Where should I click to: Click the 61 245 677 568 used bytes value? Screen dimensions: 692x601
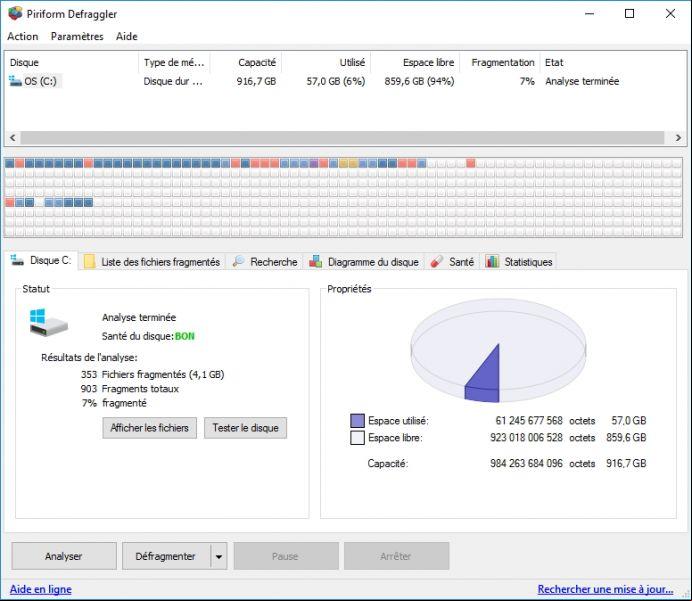[529, 421]
